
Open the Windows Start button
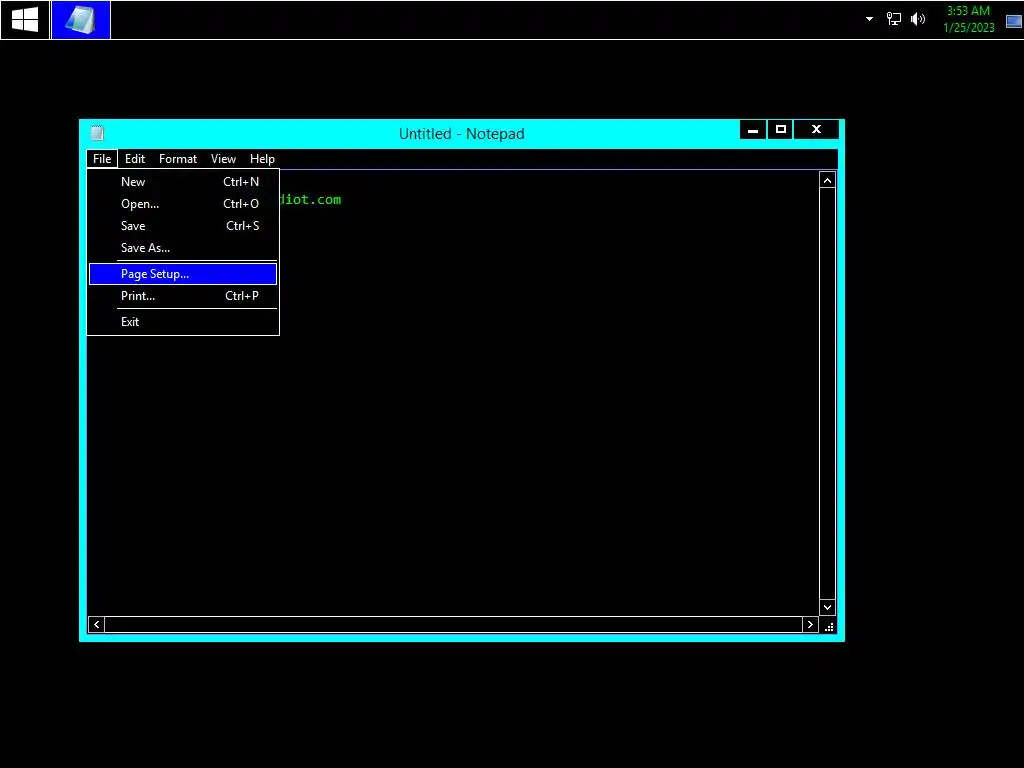[x=25, y=20]
